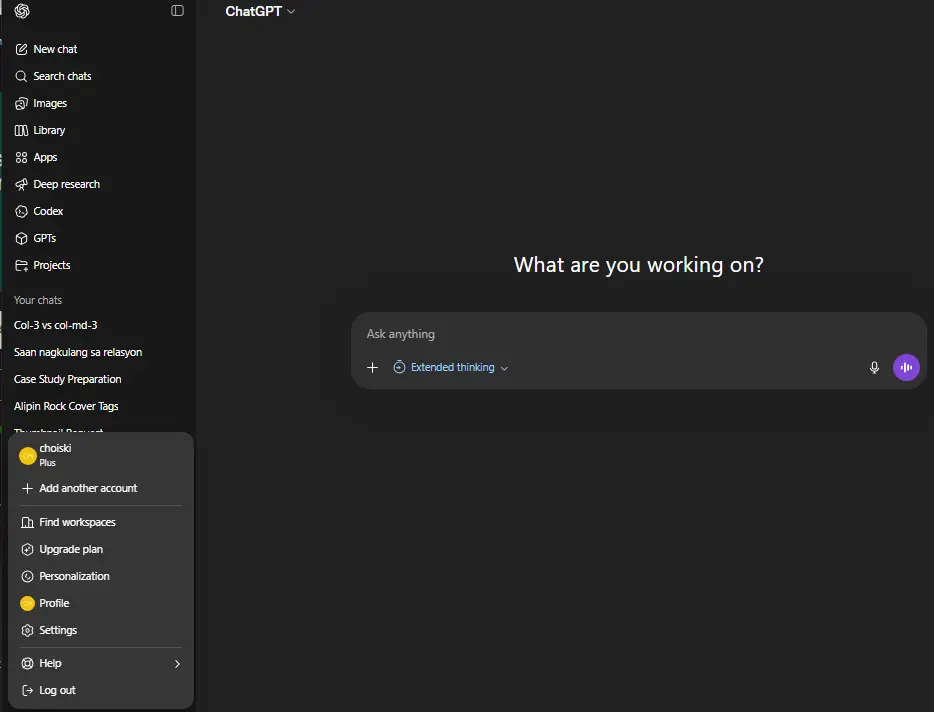Click the Search chats magnifier icon

click(x=21, y=76)
